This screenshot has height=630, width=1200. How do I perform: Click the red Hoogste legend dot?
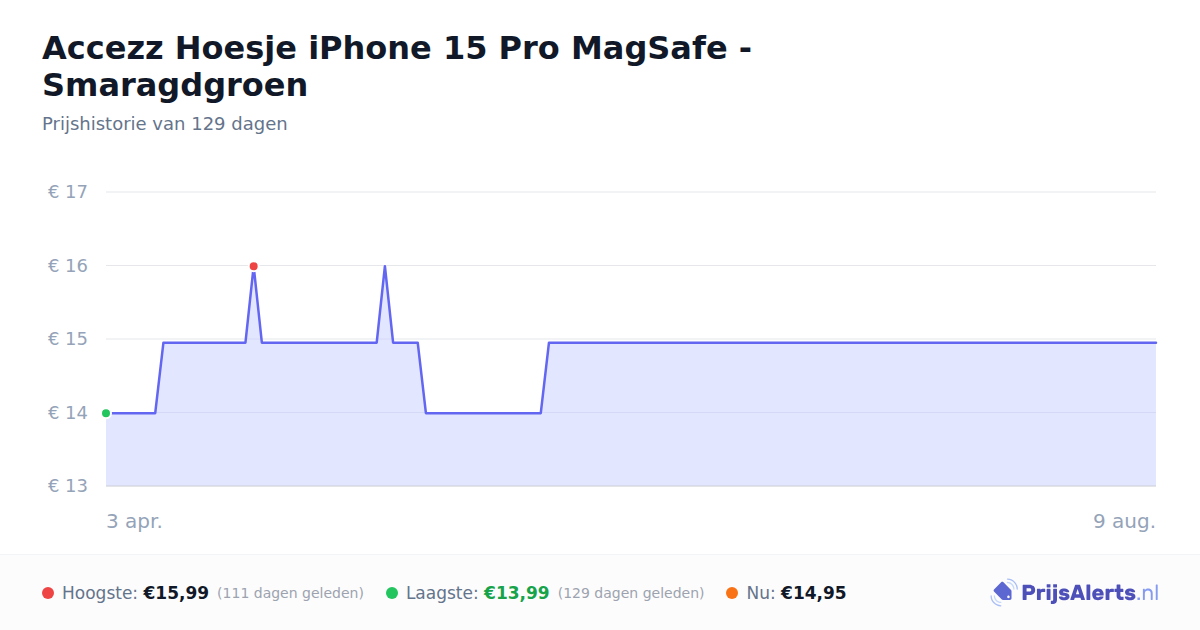click(x=48, y=593)
